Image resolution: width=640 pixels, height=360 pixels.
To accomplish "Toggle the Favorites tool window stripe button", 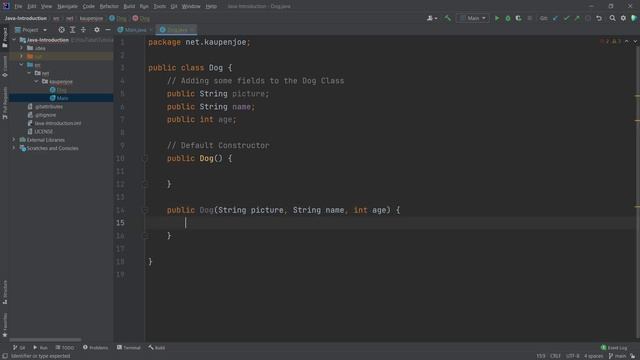I will (5, 325).
